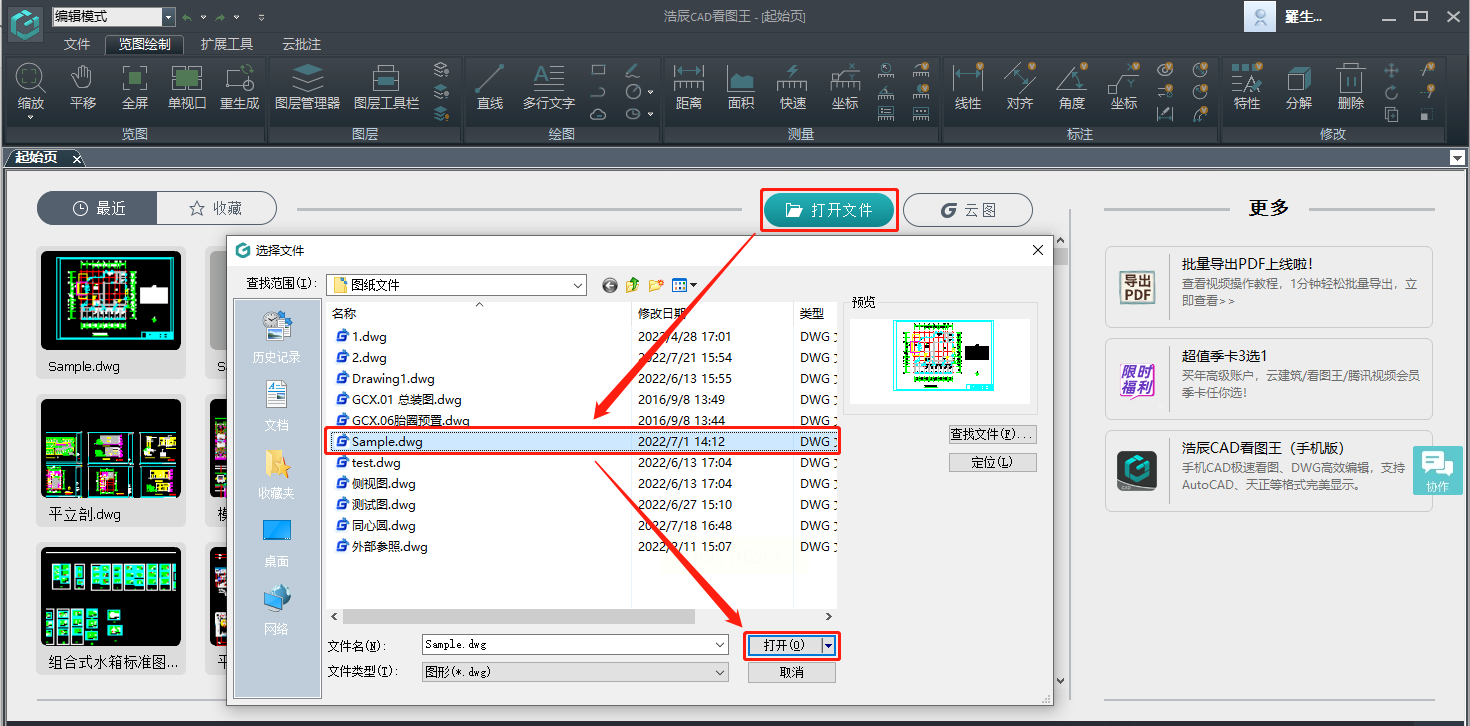Open the 云批注 ribbon tab

click(x=302, y=44)
